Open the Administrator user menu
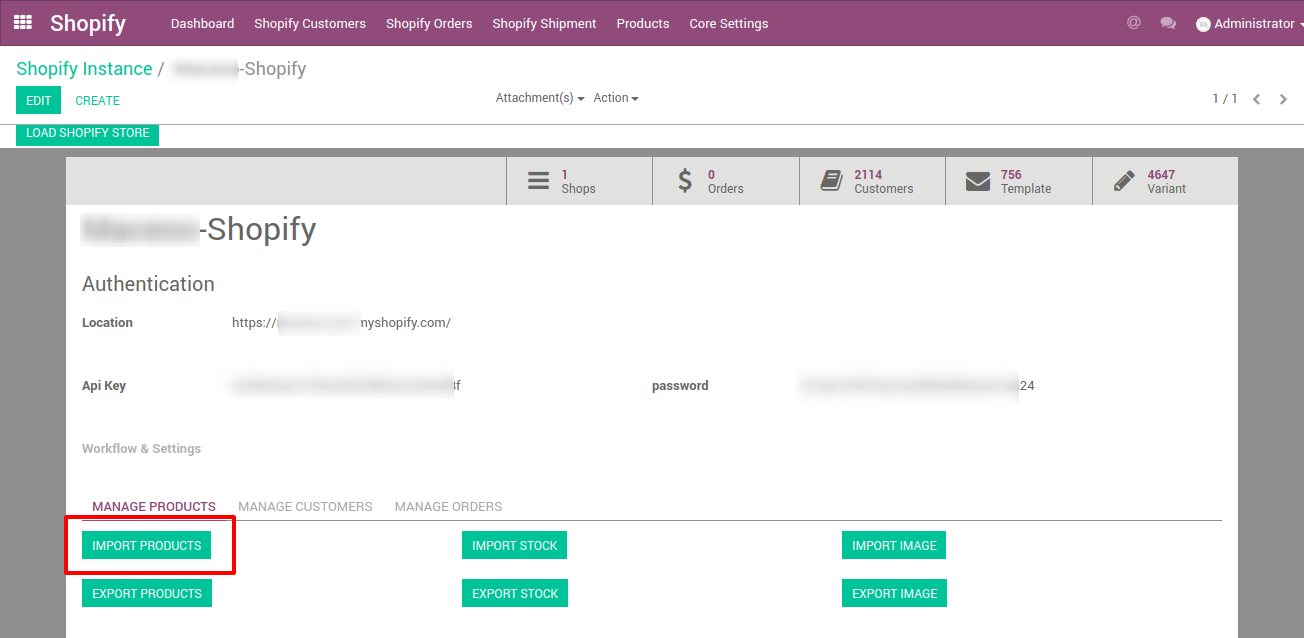 (1245, 23)
